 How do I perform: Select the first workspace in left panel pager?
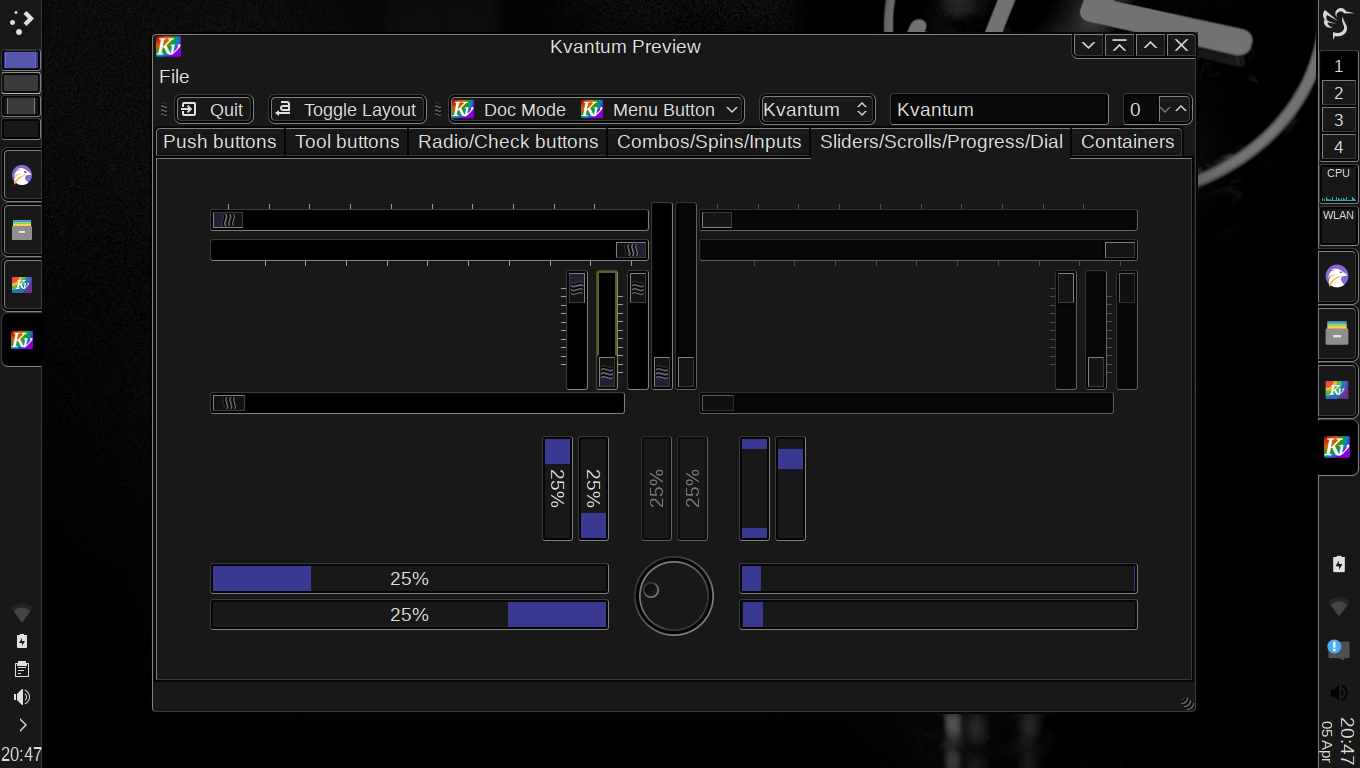click(x=21, y=60)
